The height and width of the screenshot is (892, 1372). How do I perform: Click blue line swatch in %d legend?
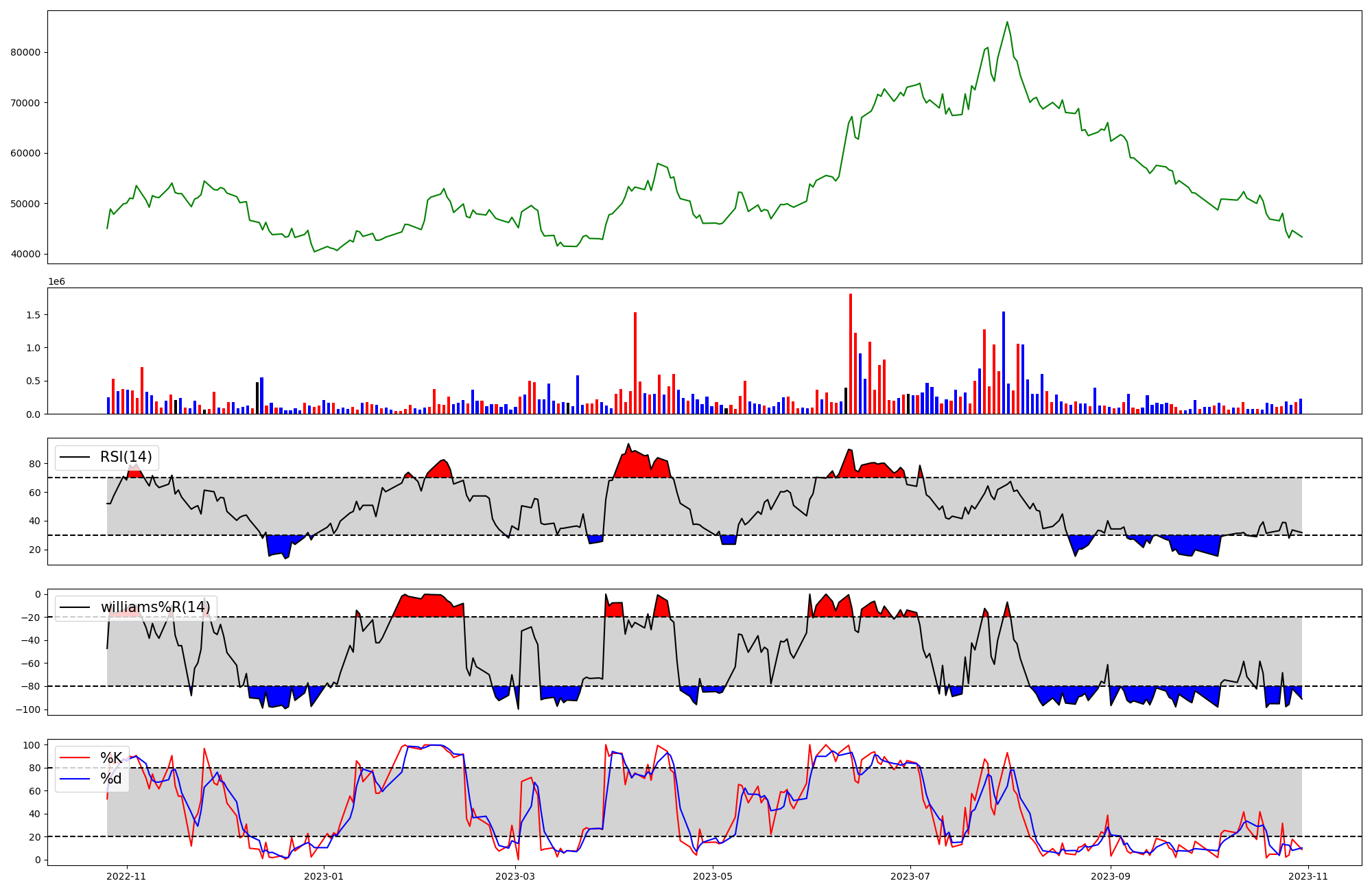[x=75, y=779]
